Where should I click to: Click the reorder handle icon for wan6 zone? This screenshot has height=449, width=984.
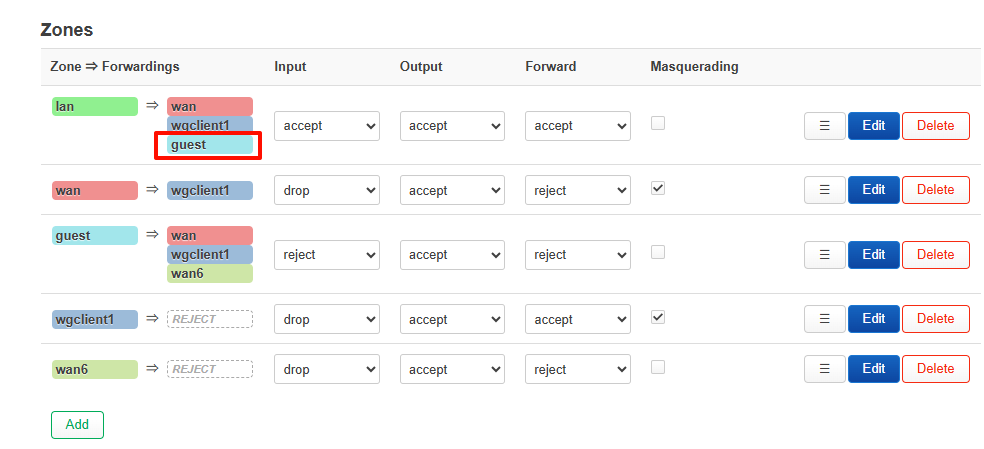(825, 369)
